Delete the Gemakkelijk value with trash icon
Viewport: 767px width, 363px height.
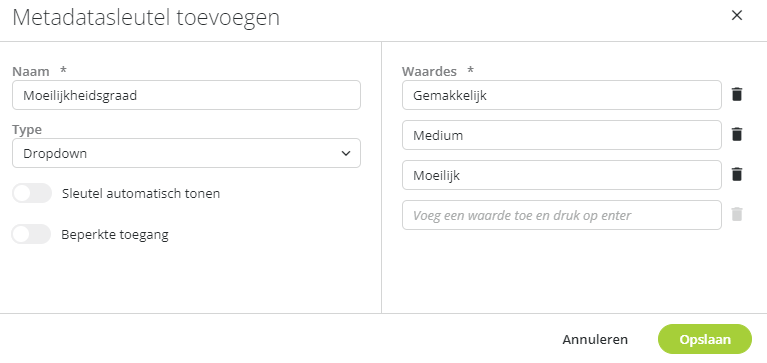[737, 94]
